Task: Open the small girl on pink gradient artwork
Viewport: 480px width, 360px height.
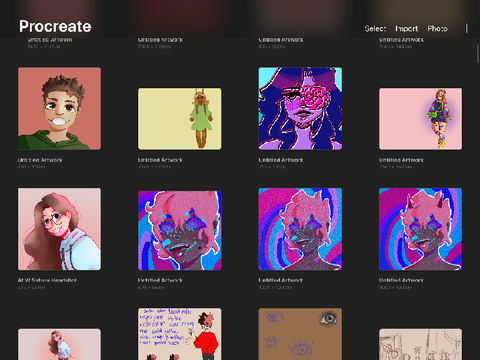Action: [59, 344]
